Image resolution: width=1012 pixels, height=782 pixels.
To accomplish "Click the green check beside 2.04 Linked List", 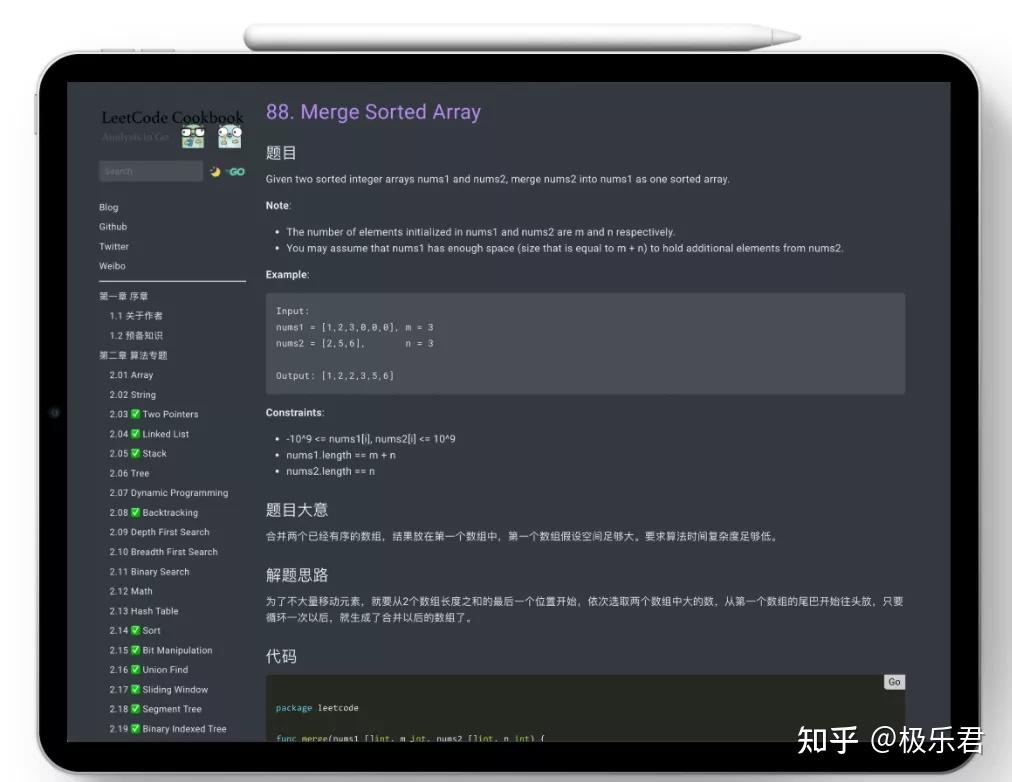I will [x=134, y=433].
